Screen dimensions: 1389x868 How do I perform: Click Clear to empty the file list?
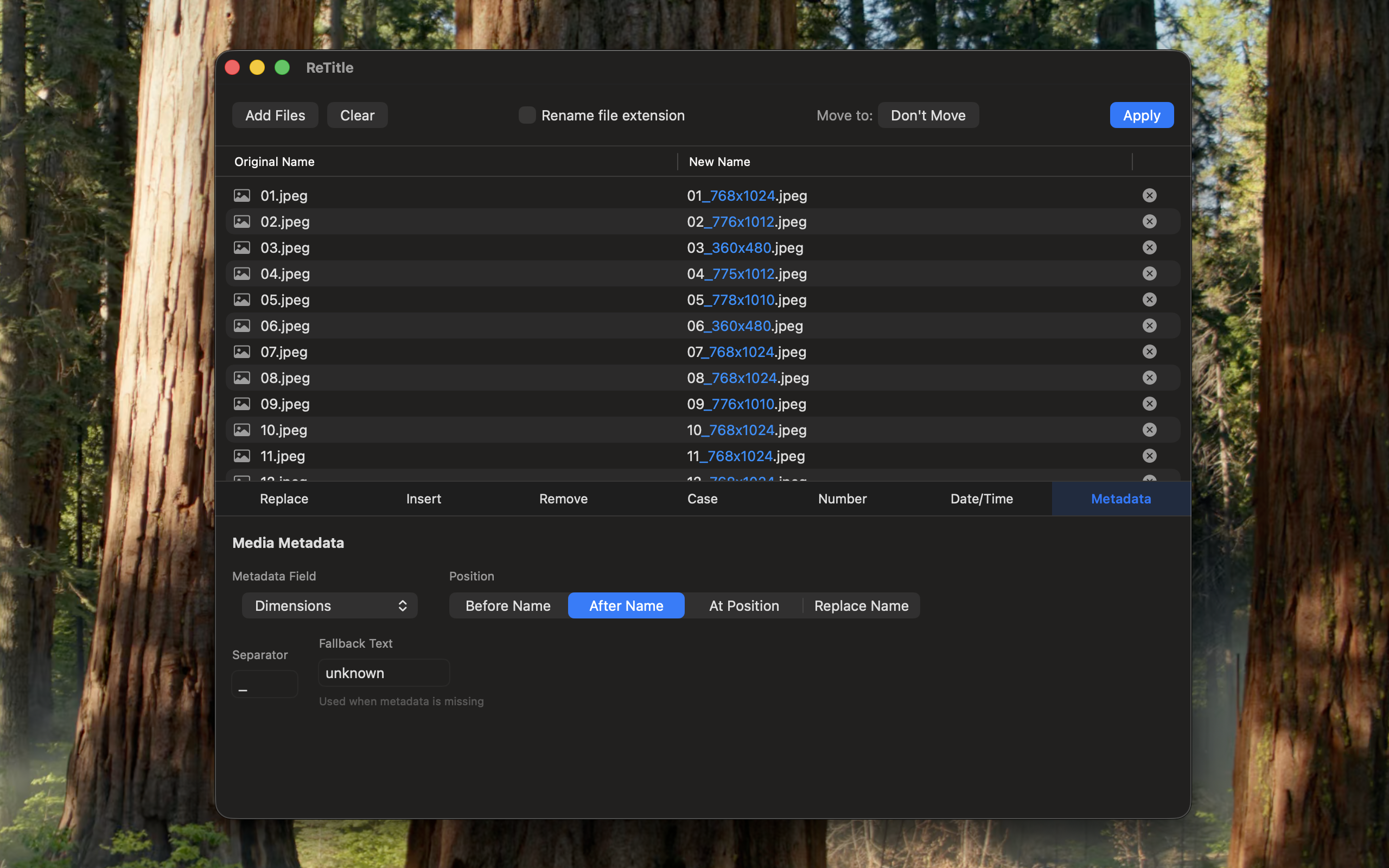[x=357, y=115]
